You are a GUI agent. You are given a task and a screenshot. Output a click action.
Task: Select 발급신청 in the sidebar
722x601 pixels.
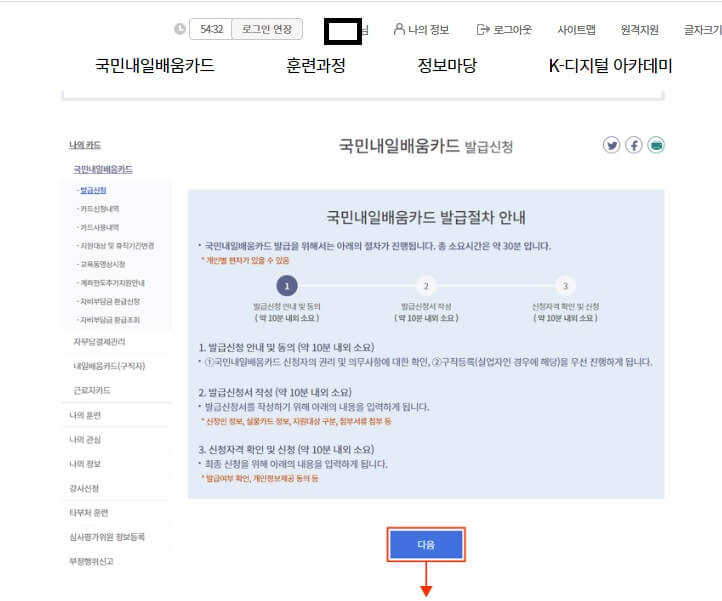click(x=93, y=190)
